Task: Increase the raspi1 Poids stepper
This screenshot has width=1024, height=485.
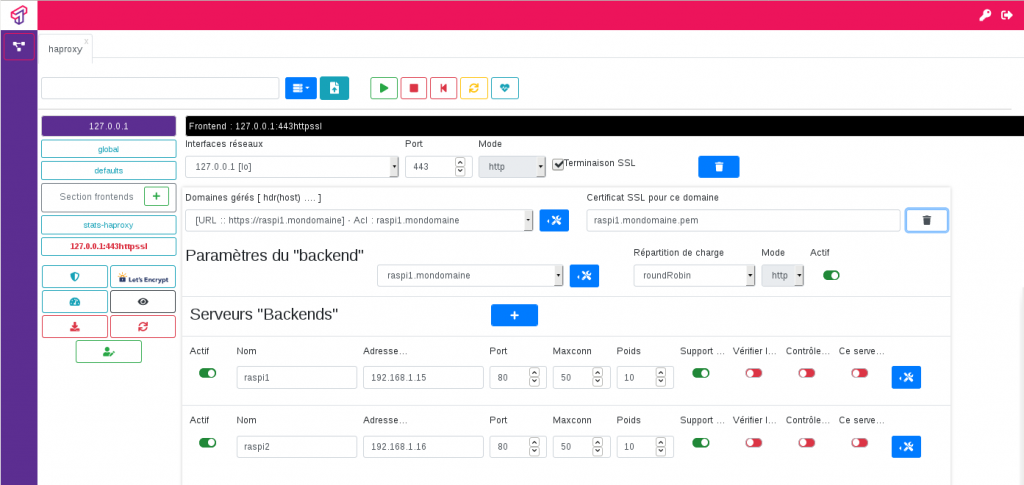Action: point(661,373)
